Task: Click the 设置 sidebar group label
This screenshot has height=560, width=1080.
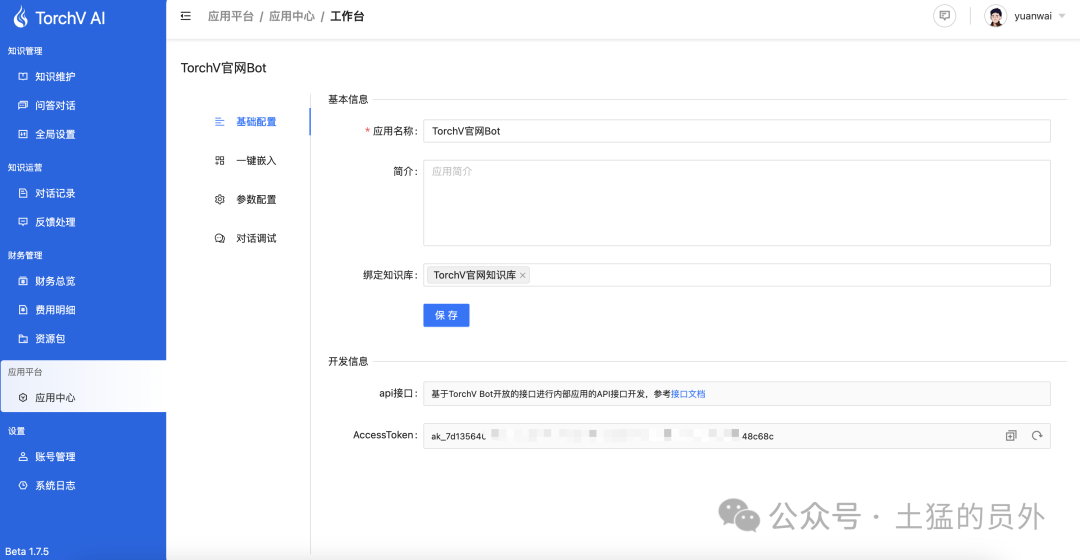Action: [17, 431]
